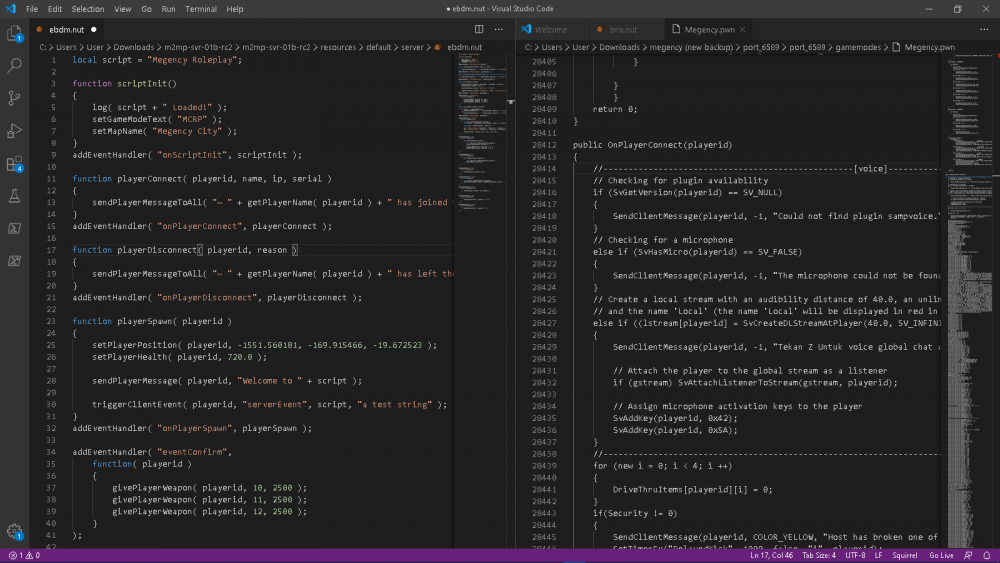Image resolution: width=1000 pixels, height=563 pixels.
Task: Open the Extensions view
Action: tap(14, 163)
